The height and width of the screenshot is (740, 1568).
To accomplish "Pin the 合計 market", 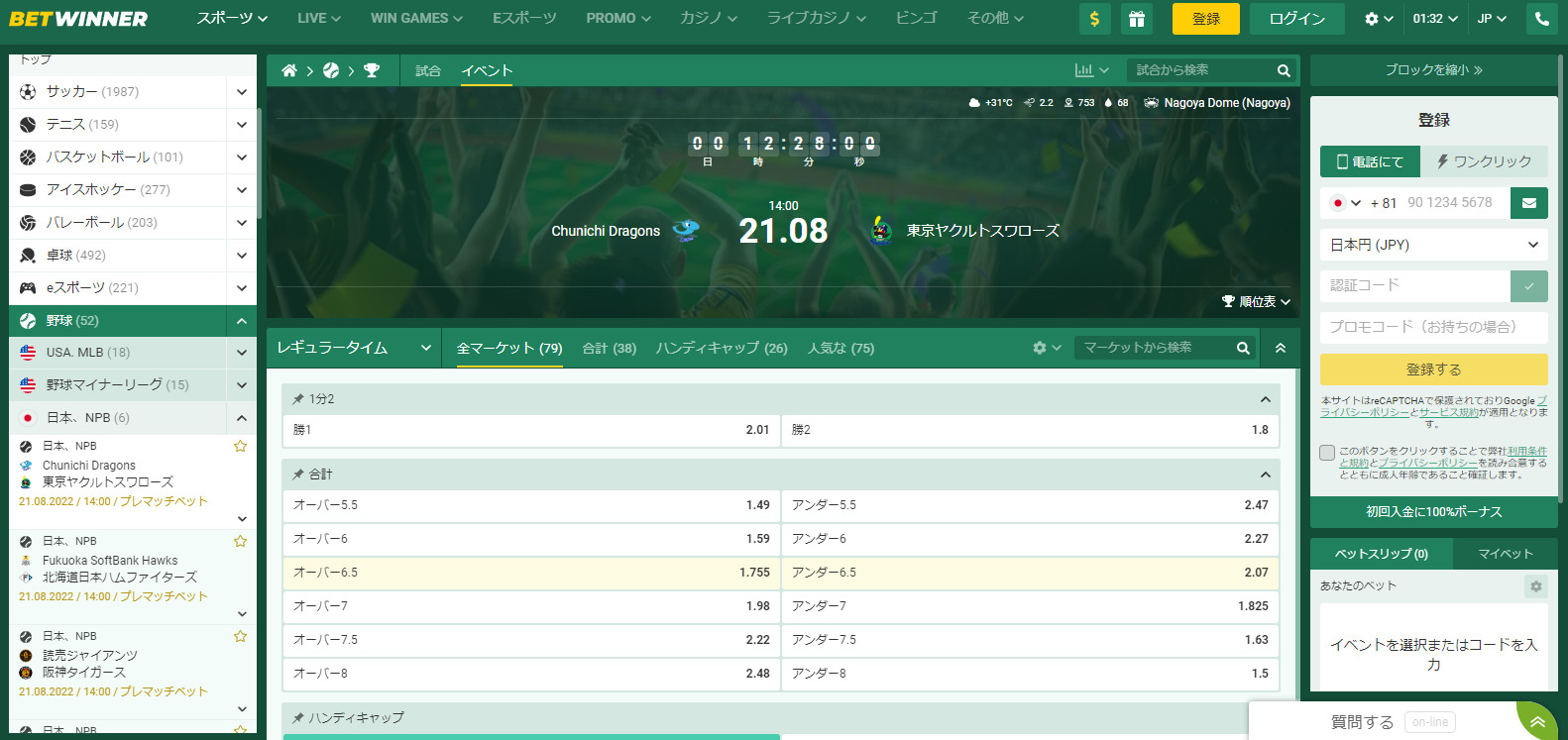I will click(297, 475).
